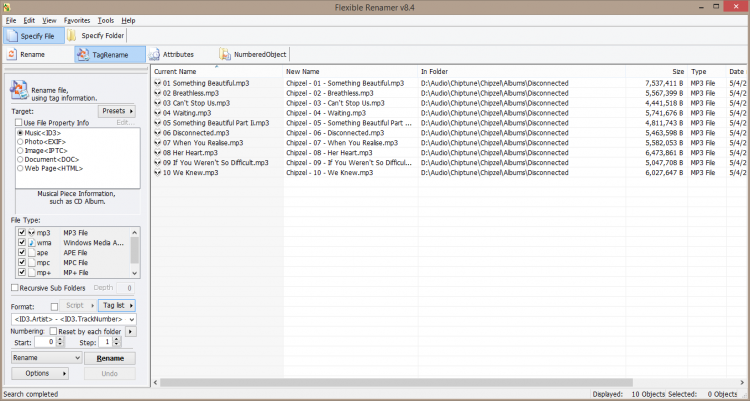The height and width of the screenshot is (401, 750).
Task: Uncheck the mp3 file type checkbox
Action: click(x=22, y=233)
